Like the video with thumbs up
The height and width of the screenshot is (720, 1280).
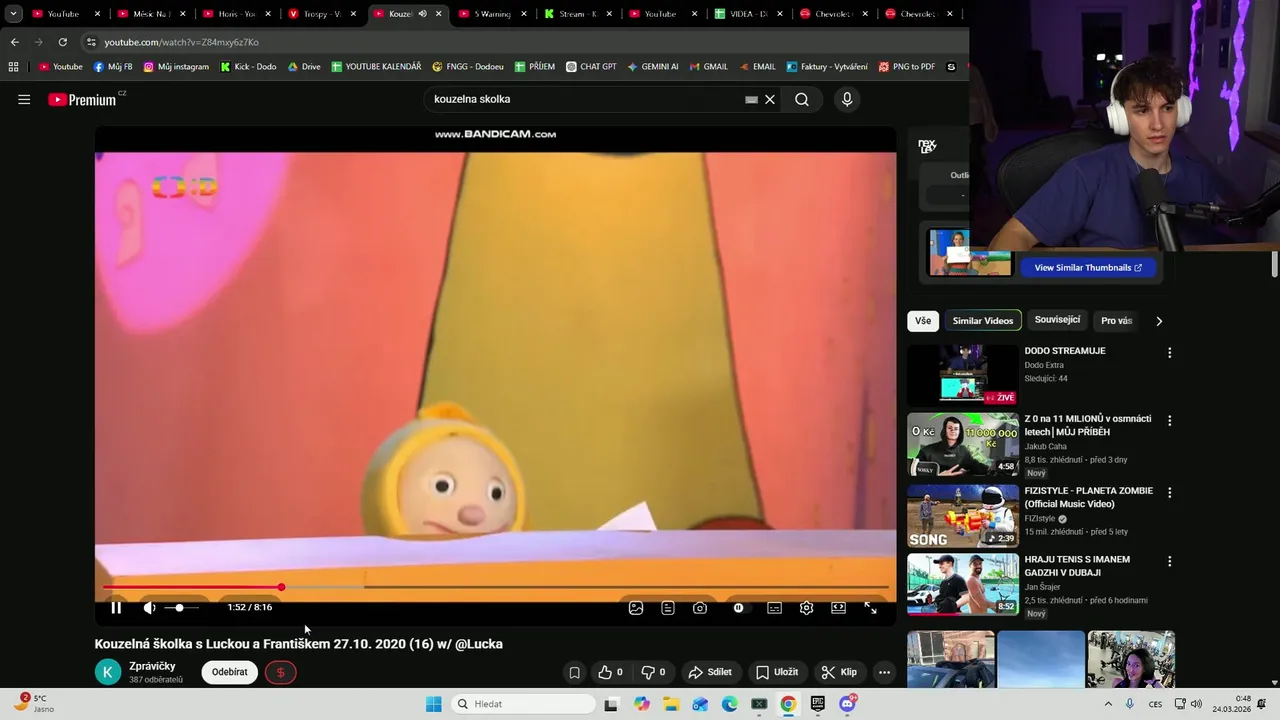pyautogui.click(x=610, y=672)
